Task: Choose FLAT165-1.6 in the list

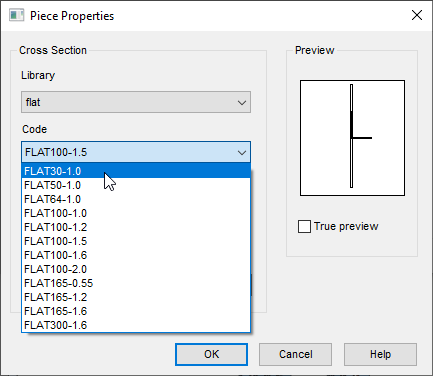Action: click(x=136, y=311)
